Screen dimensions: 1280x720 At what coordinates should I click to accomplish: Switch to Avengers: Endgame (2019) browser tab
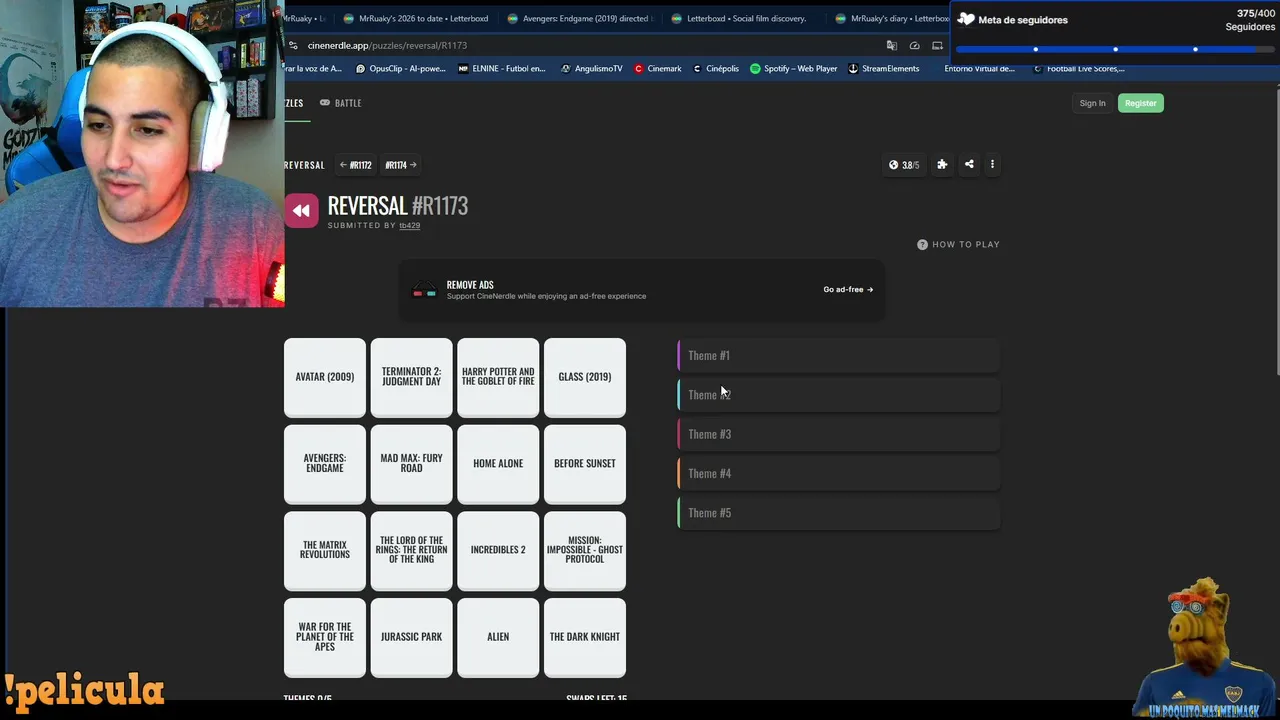tap(579, 18)
